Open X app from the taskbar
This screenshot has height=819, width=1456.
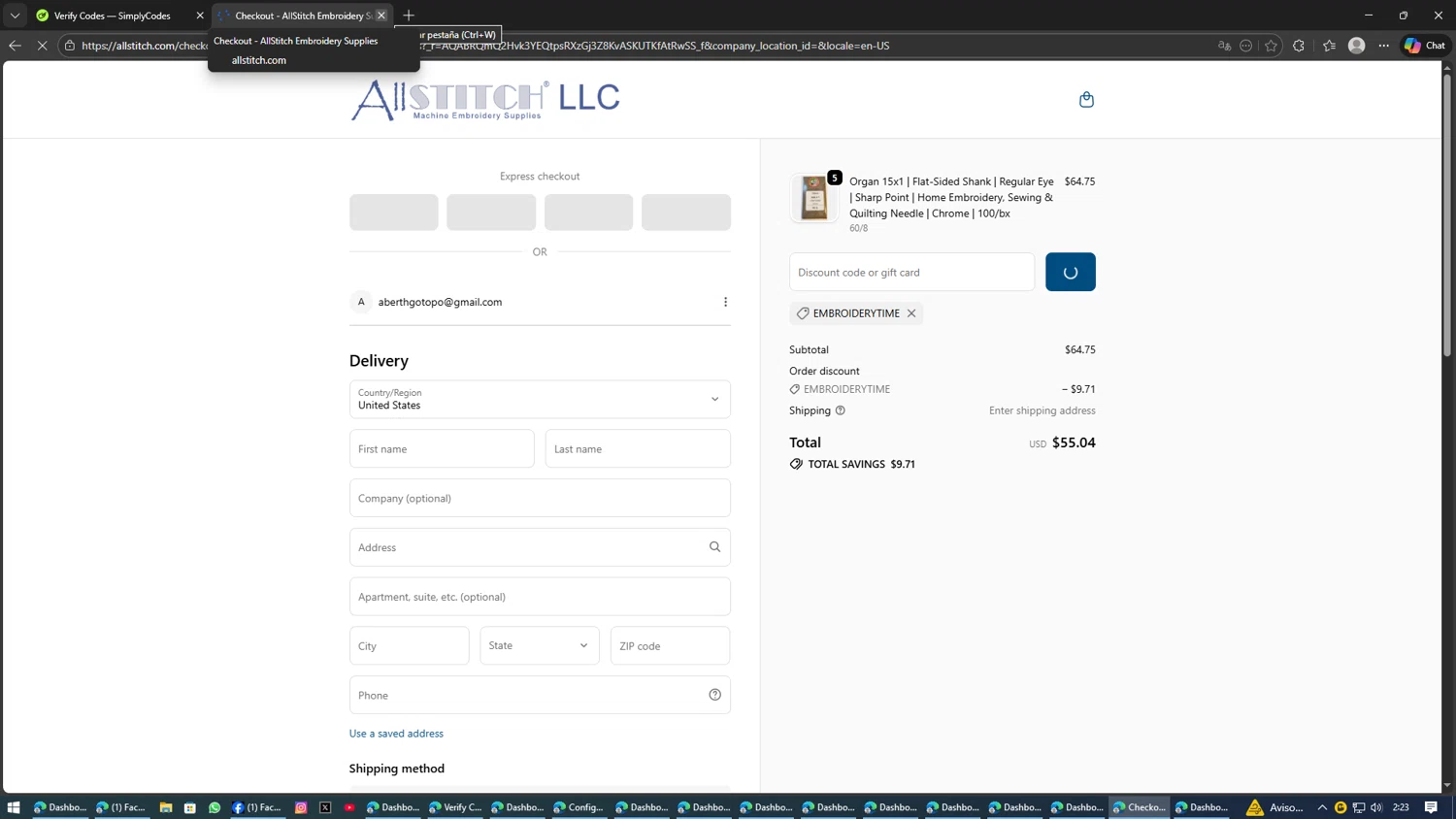point(325,807)
